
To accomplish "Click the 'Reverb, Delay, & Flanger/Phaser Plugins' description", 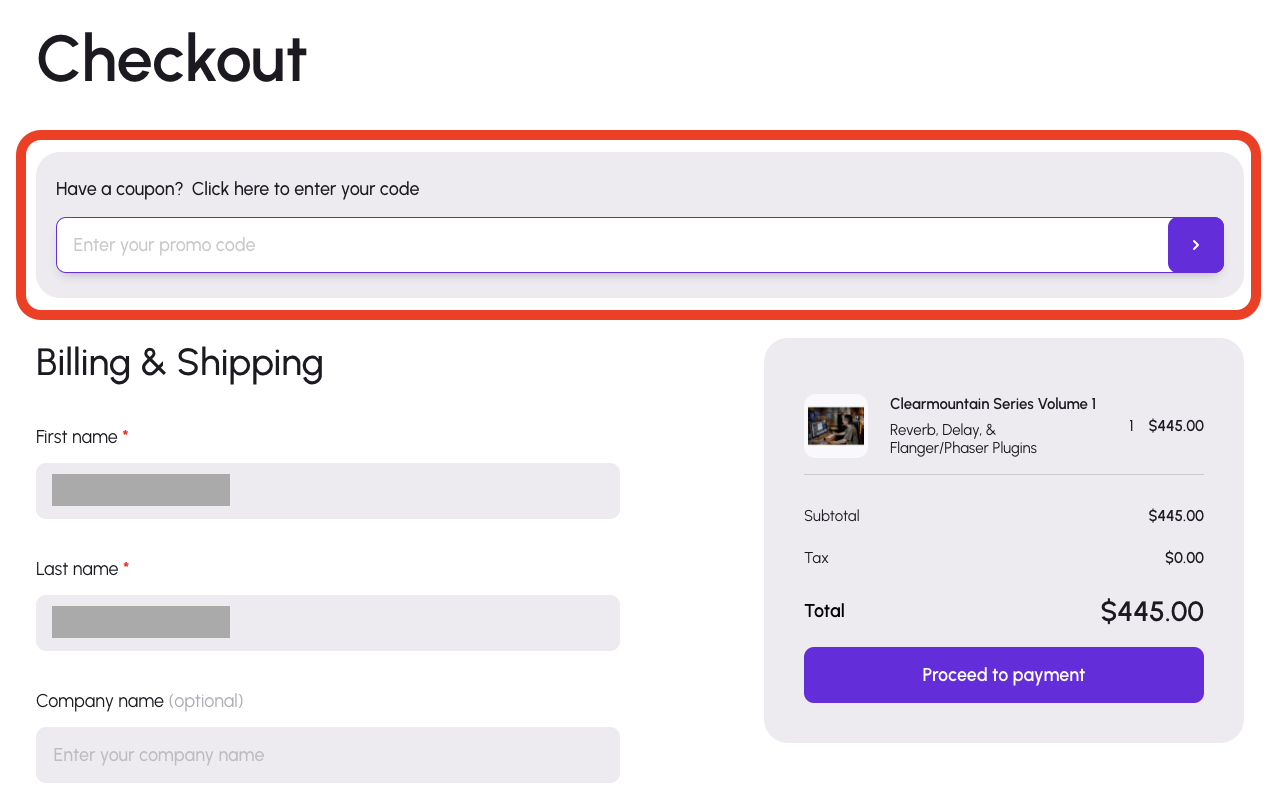I will click(x=962, y=439).
